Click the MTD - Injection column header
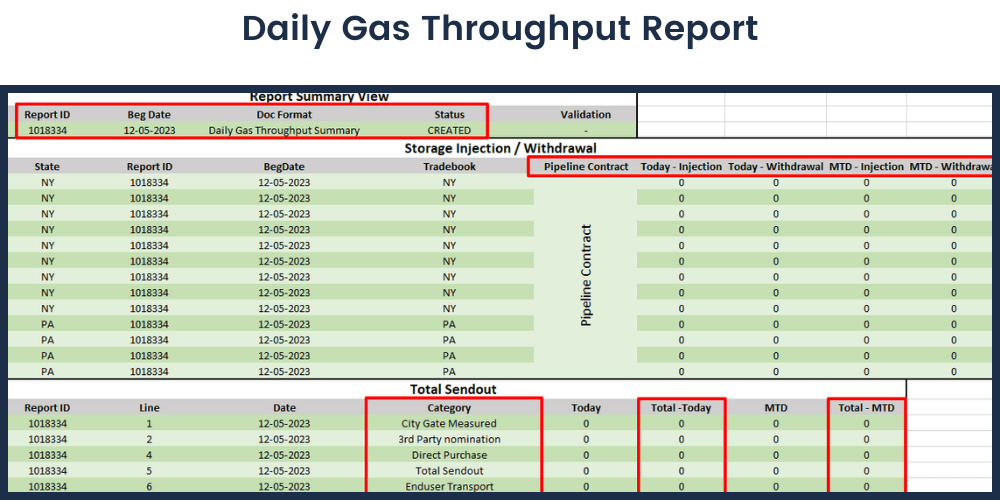 point(866,167)
